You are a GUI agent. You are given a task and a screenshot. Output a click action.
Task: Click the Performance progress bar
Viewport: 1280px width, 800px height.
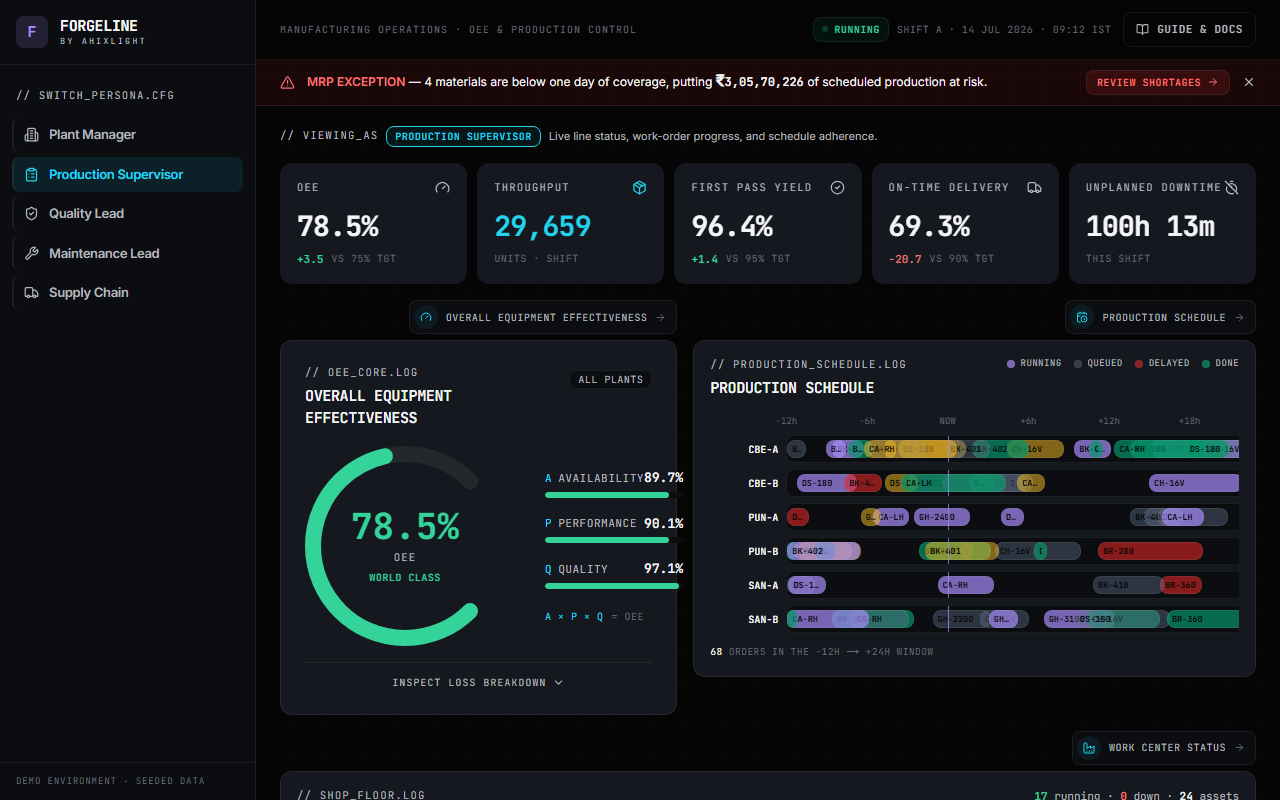(x=612, y=540)
